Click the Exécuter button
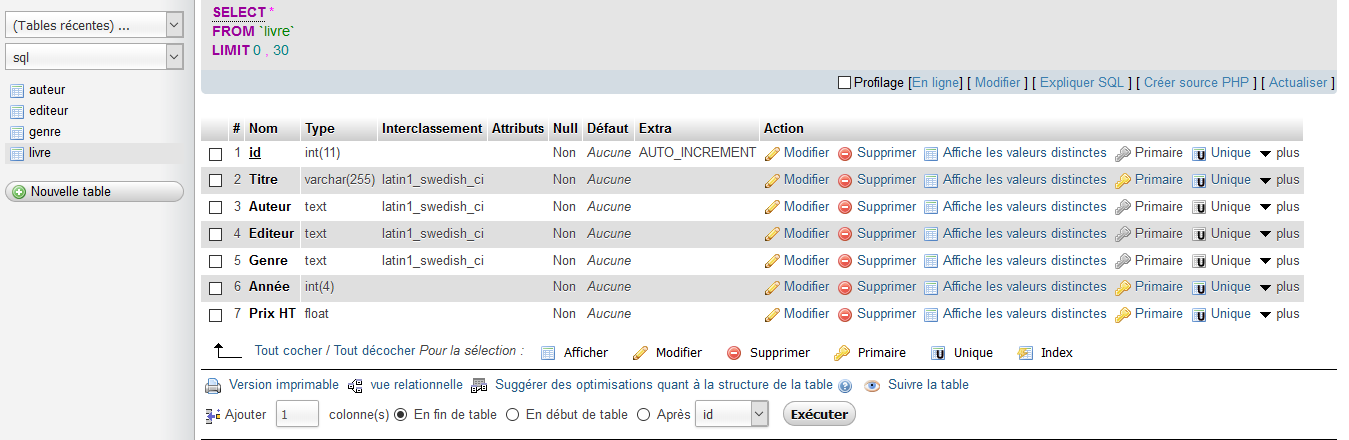 point(819,414)
